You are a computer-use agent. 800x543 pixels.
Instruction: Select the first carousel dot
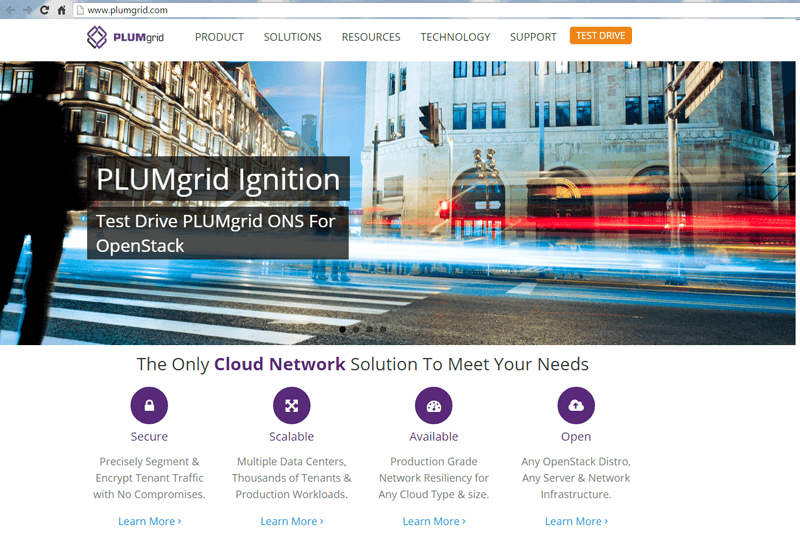(342, 329)
